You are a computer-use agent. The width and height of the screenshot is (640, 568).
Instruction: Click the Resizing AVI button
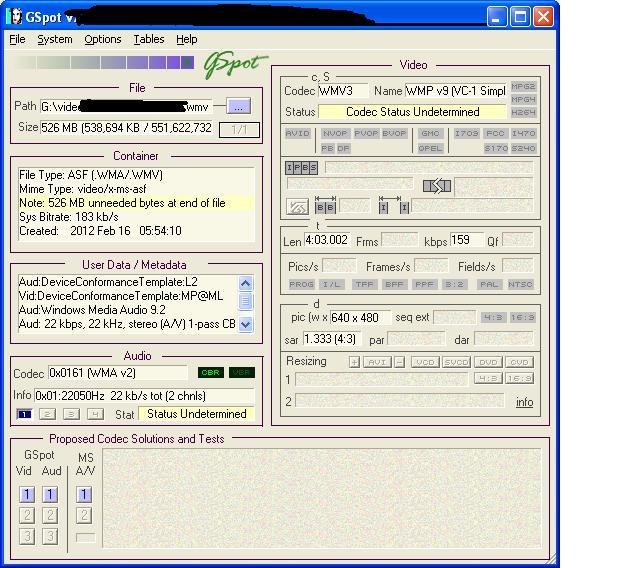point(377,362)
